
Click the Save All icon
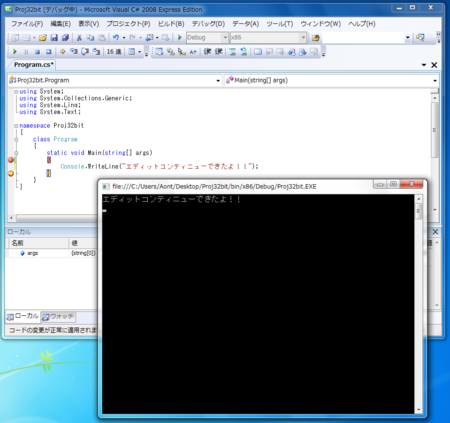click(65, 38)
